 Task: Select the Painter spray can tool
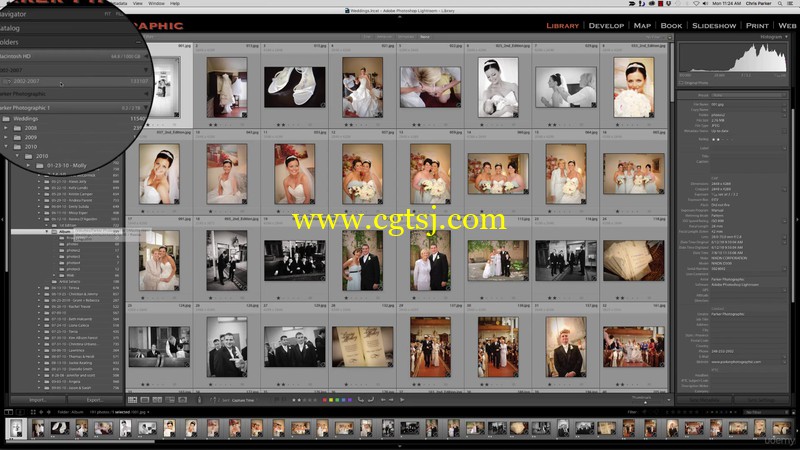pyautogui.click(x=199, y=400)
